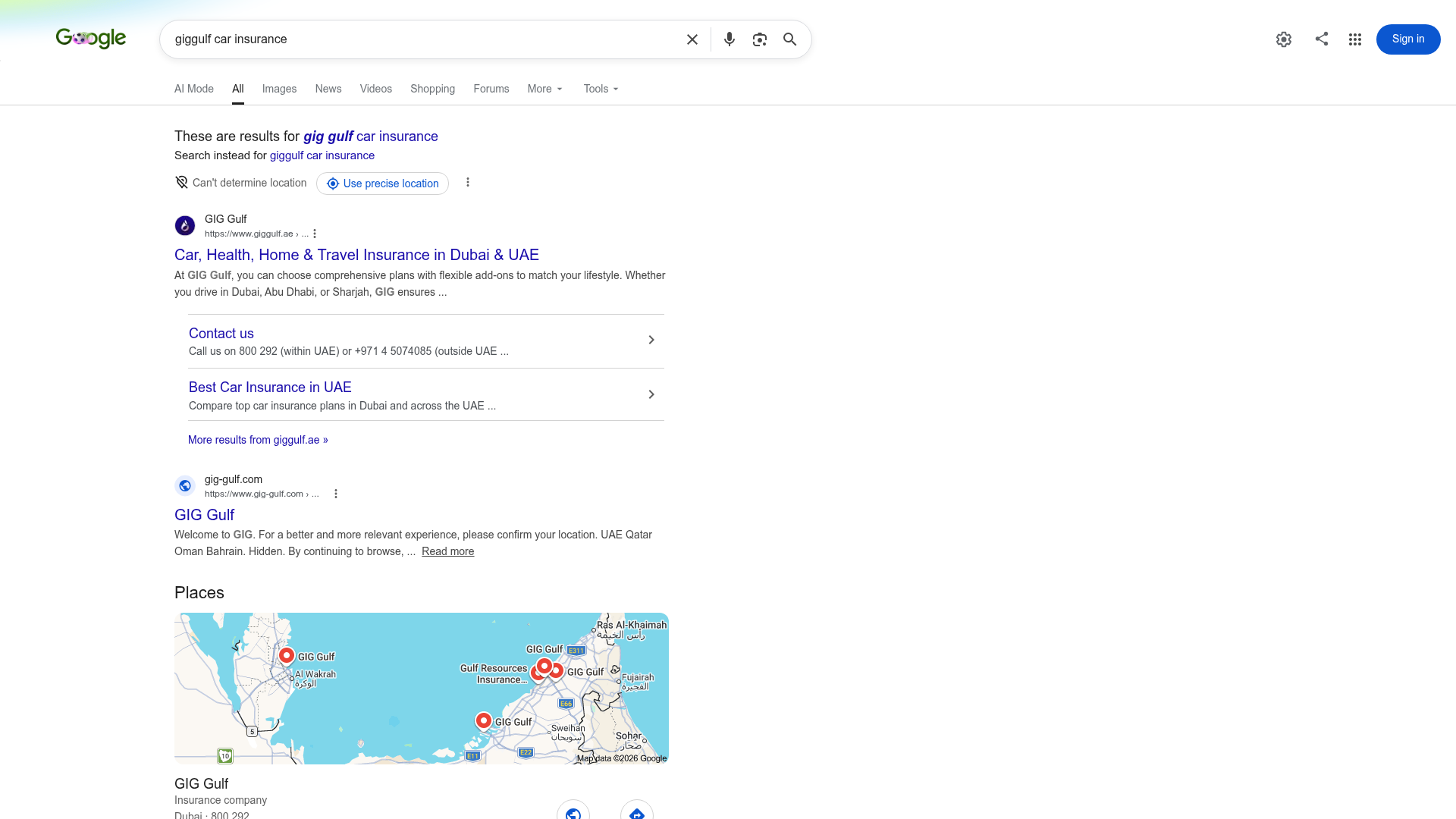Click Can't determine location text
Viewport: 1456px width, 819px height.
tap(249, 183)
